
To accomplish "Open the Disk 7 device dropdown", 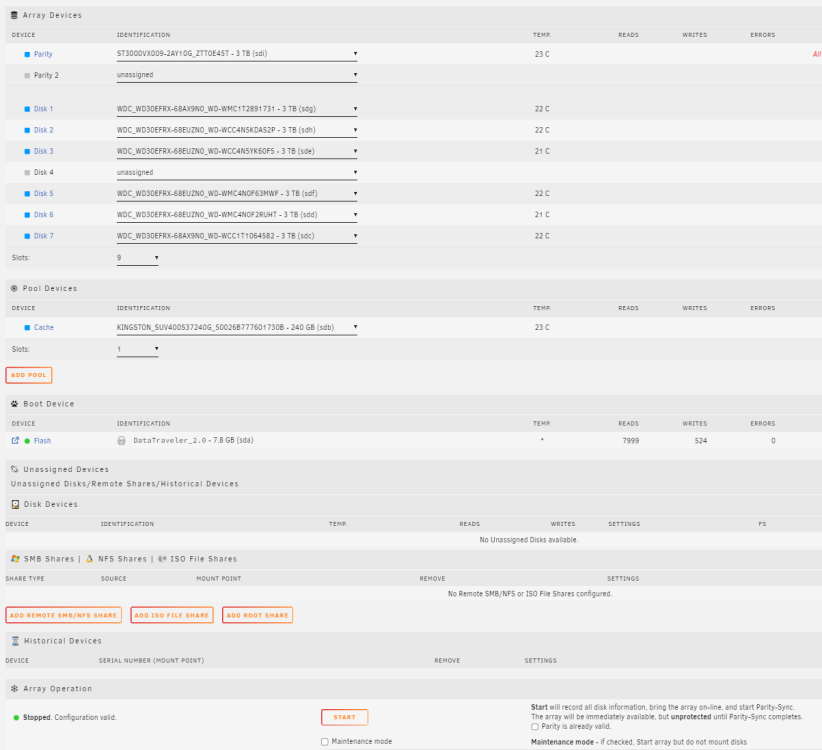I will tap(237, 236).
